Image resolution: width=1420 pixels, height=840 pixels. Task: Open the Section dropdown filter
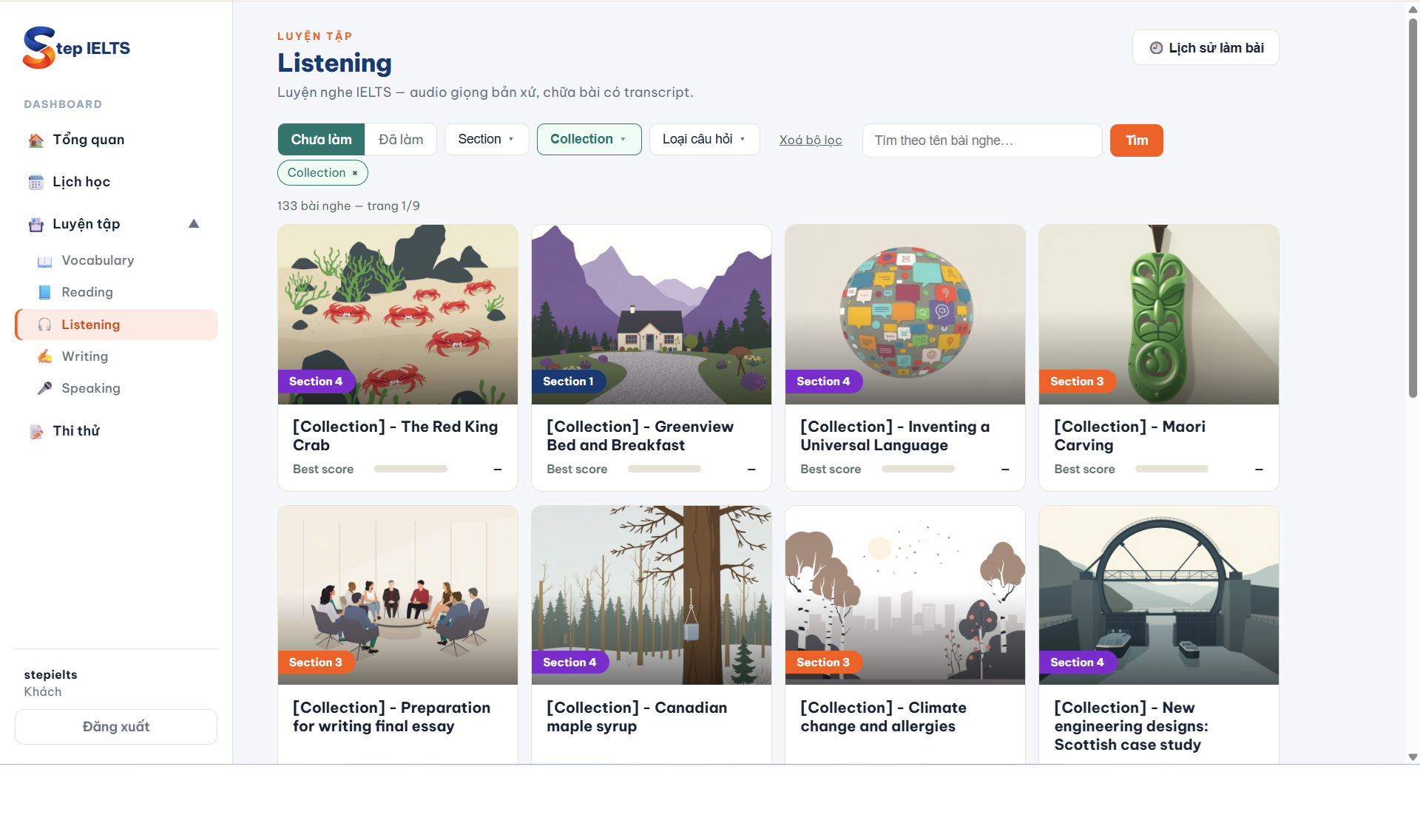coord(486,140)
